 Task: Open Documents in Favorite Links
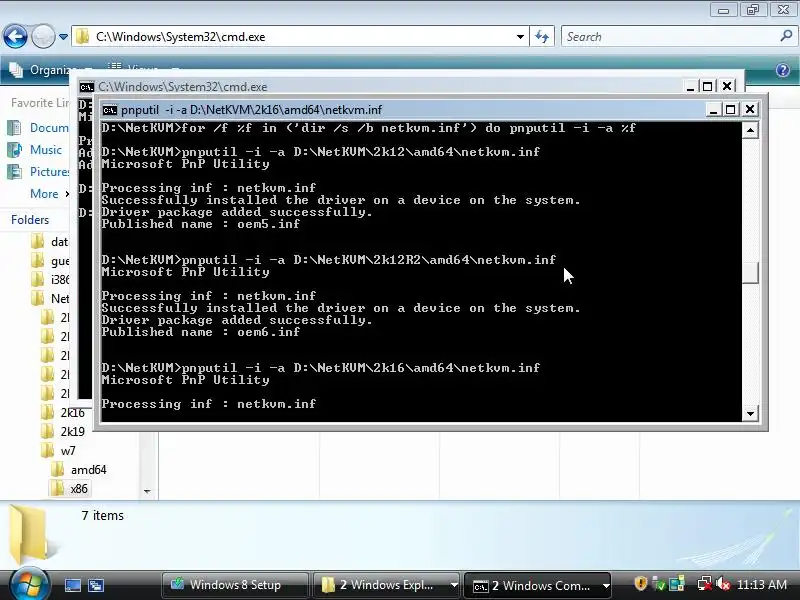pyautogui.click(x=38, y=128)
